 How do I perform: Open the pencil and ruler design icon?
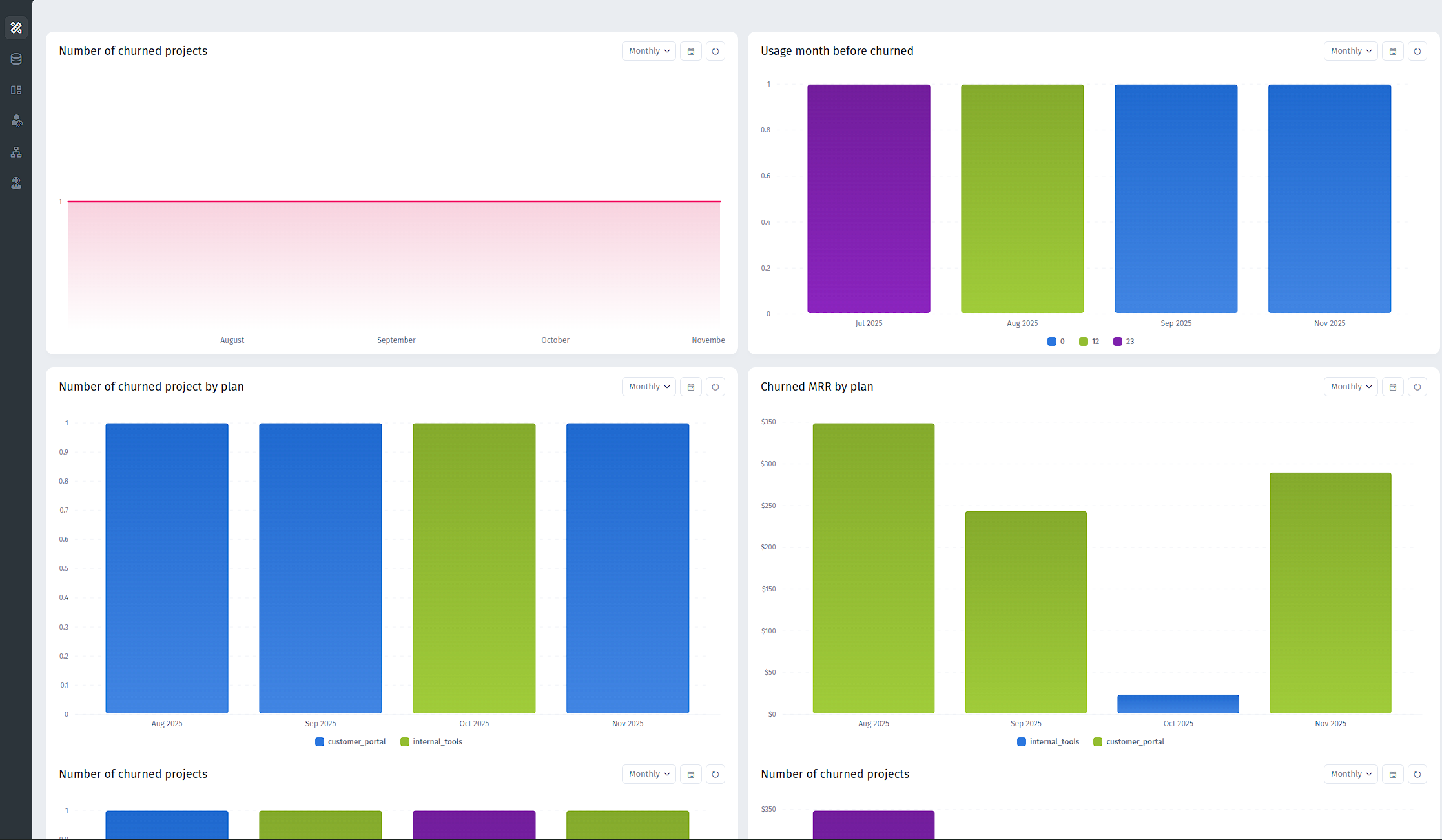16,28
